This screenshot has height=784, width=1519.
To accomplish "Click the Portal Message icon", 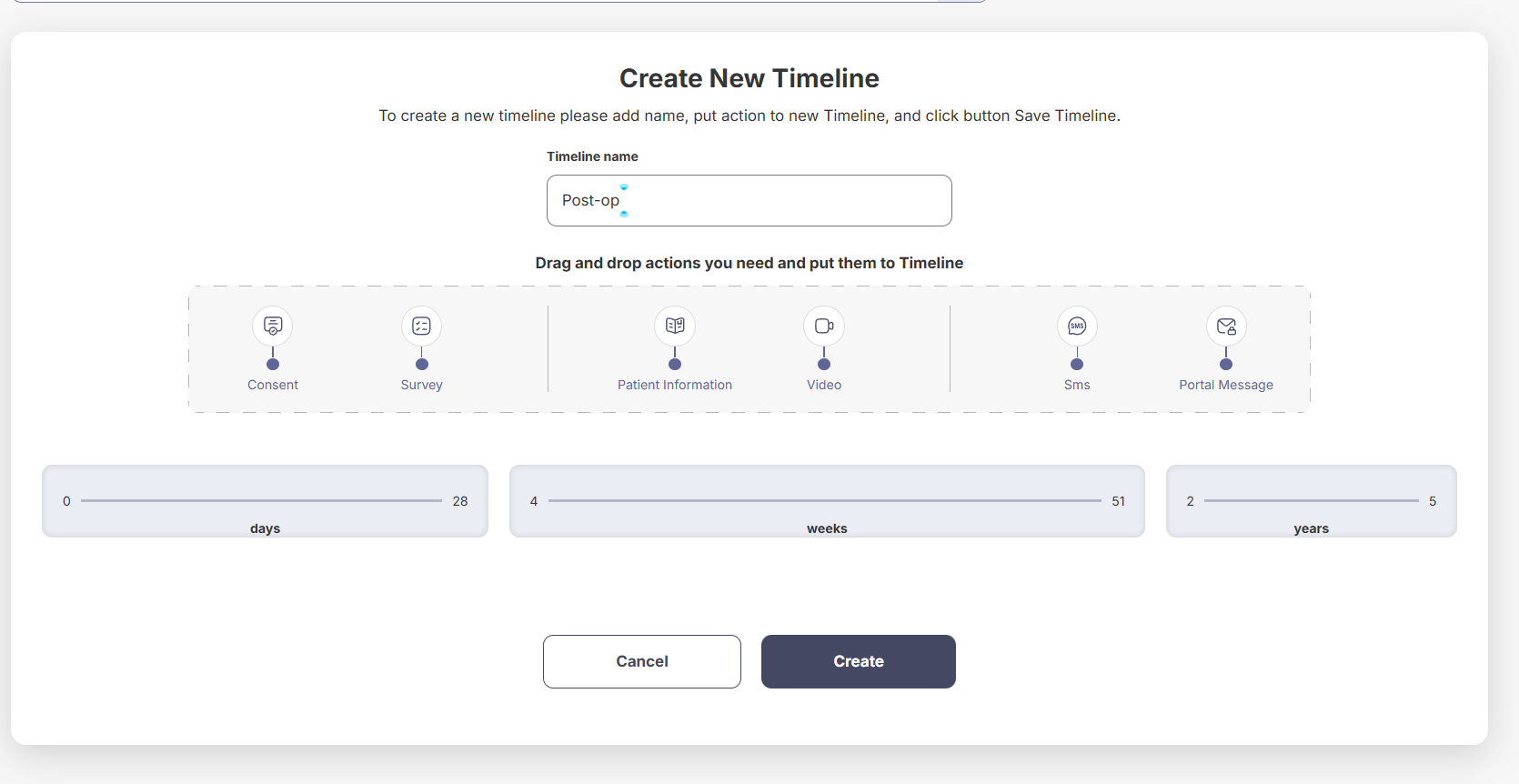I will coord(1226,326).
